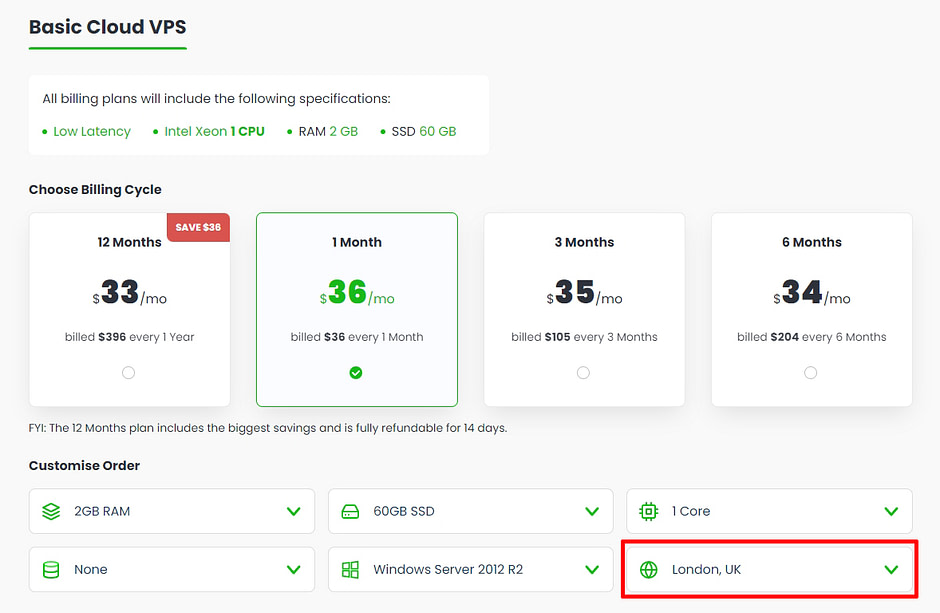This screenshot has height=613, width=940.
Task: Open the None option dropdown chevron
Action: [x=293, y=570]
